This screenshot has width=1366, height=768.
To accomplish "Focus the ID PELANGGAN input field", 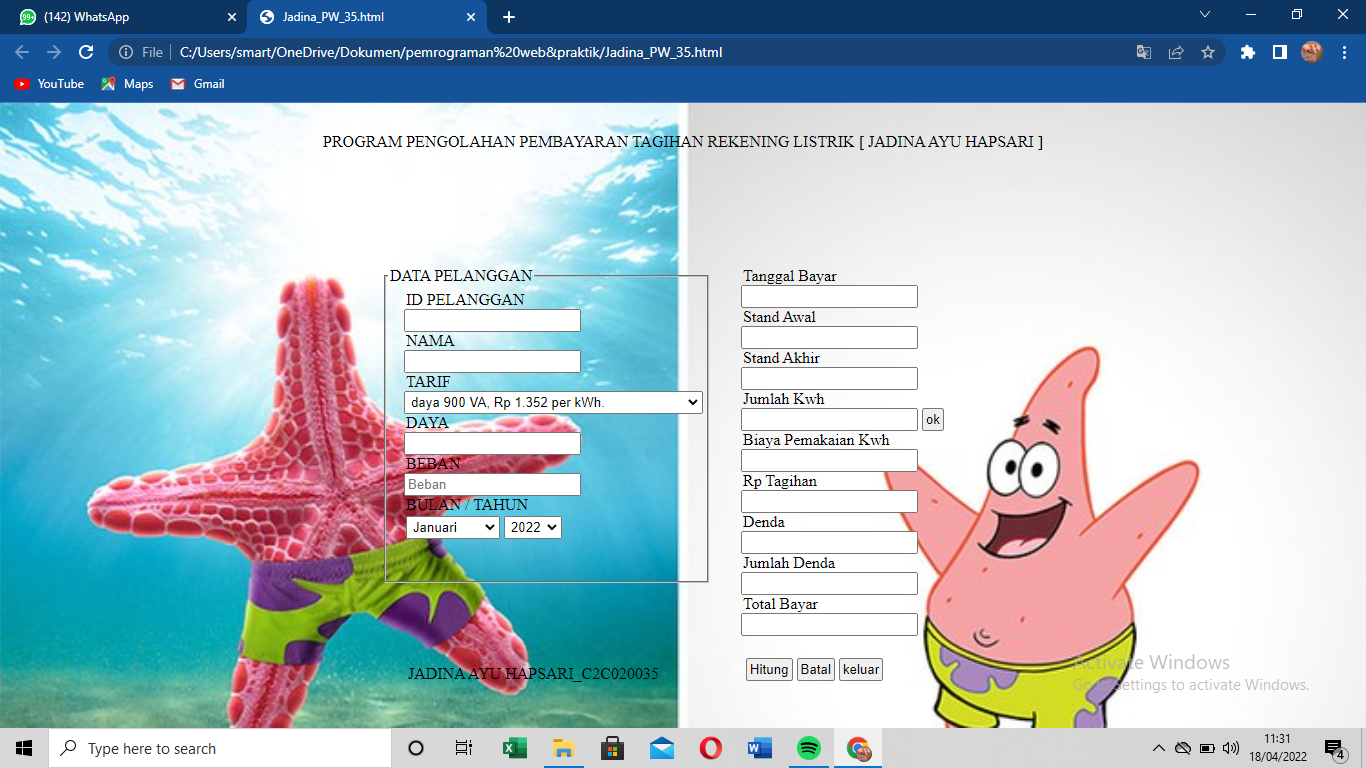I will 492,320.
